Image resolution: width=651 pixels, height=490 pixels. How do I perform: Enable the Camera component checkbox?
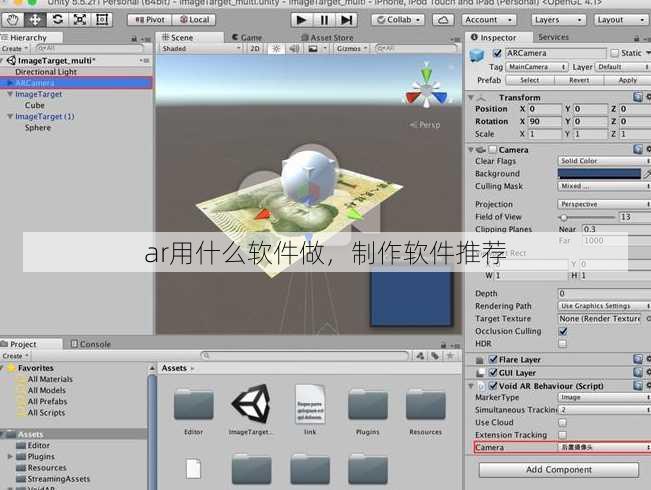(x=492, y=149)
